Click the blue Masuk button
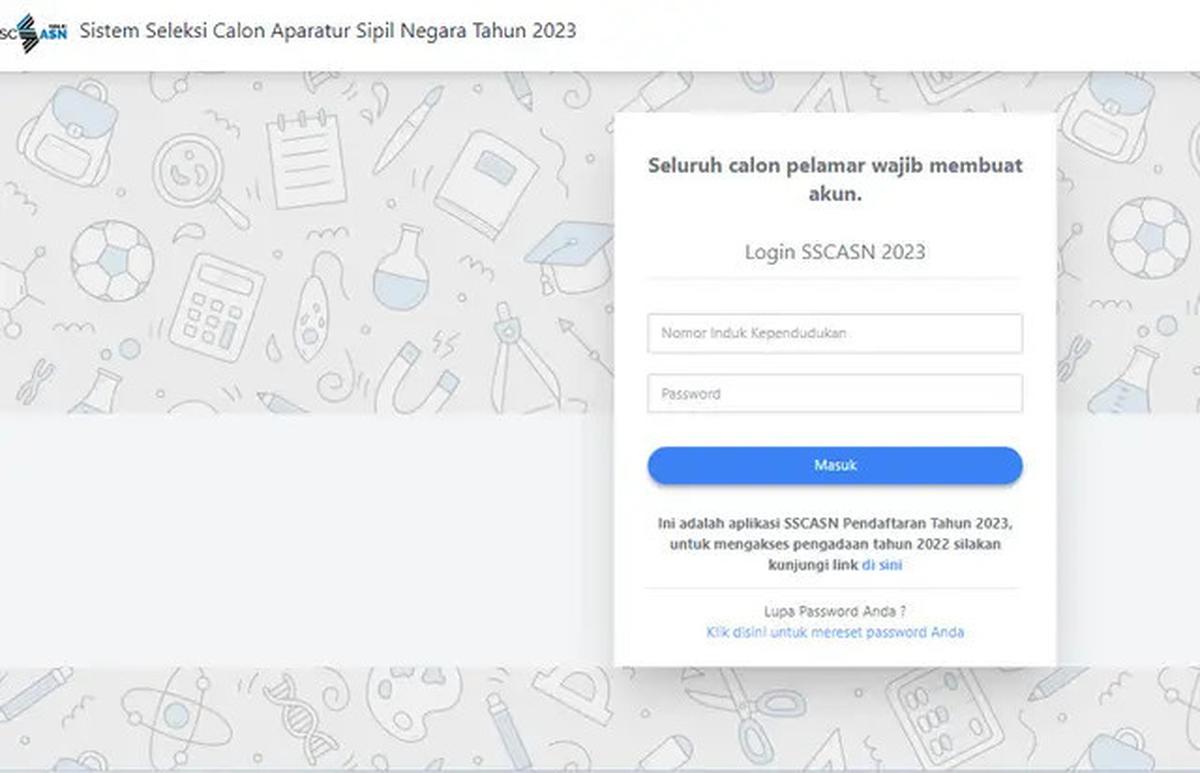Image resolution: width=1200 pixels, height=773 pixels. 835,466
